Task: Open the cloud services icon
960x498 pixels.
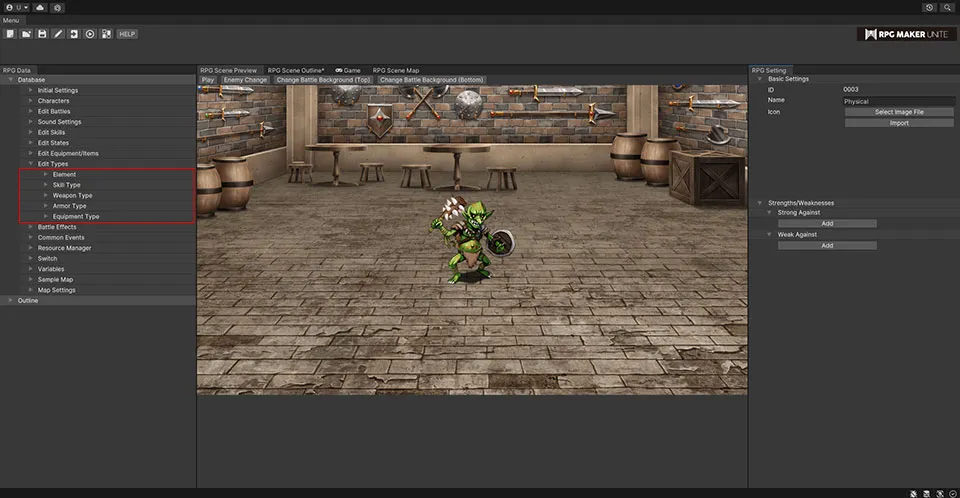Action: [39, 7]
